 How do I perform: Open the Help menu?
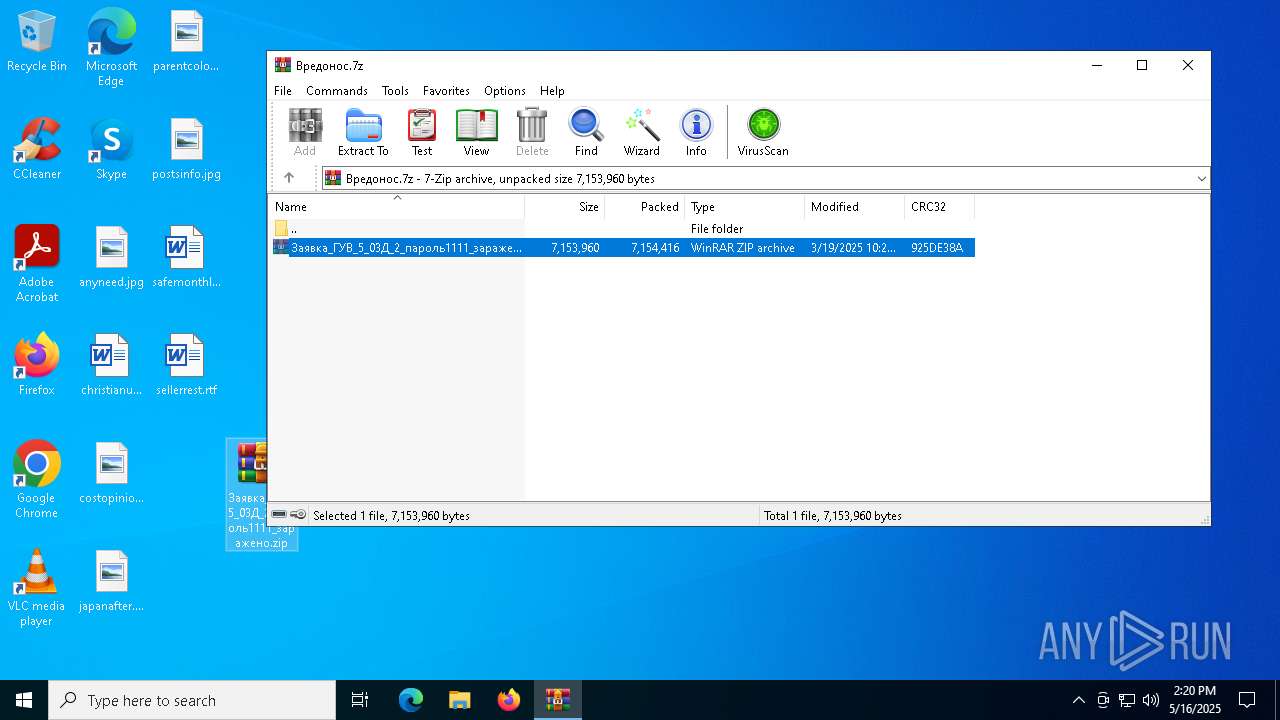pyautogui.click(x=552, y=90)
